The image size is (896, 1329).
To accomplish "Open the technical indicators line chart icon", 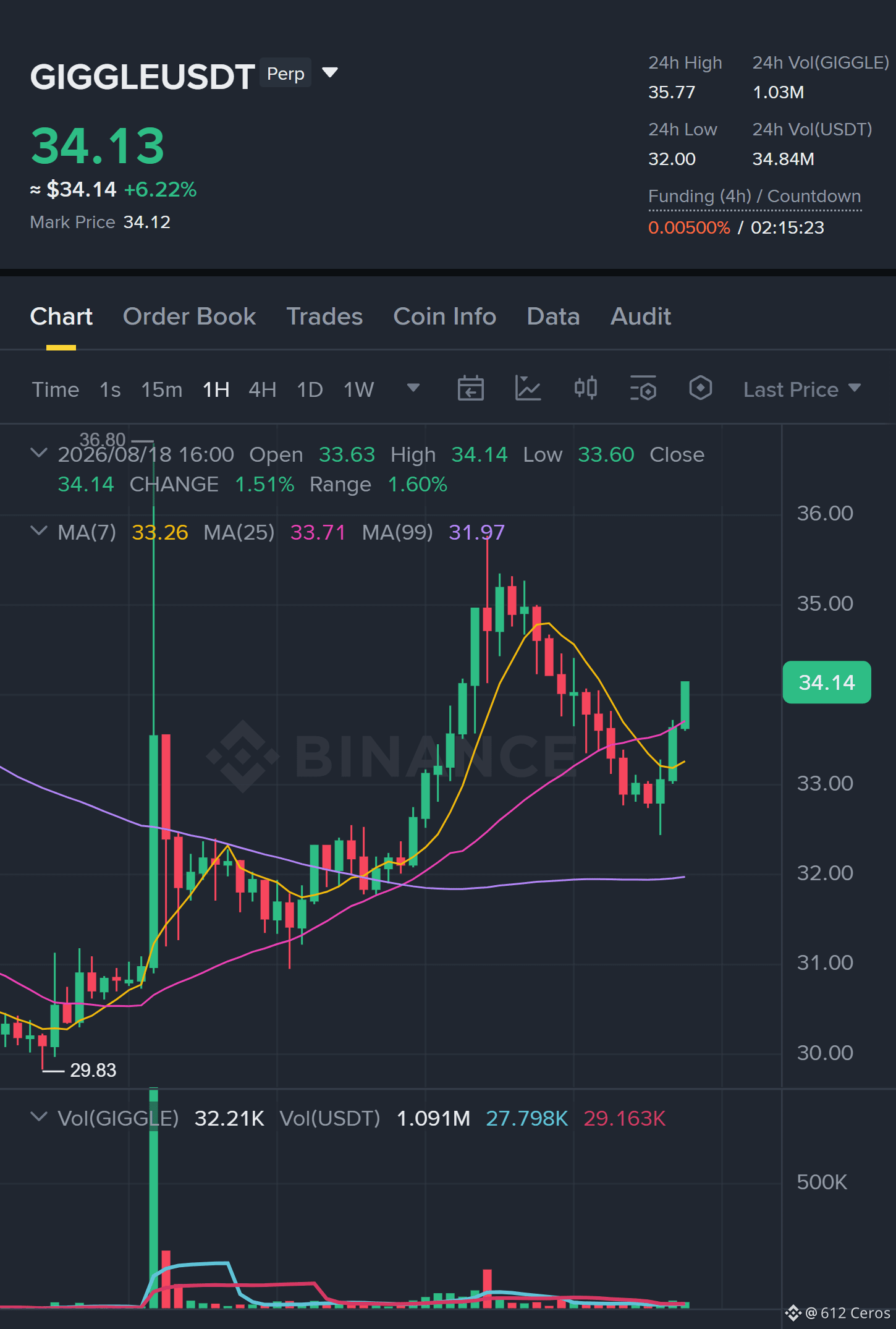I will 528,388.
